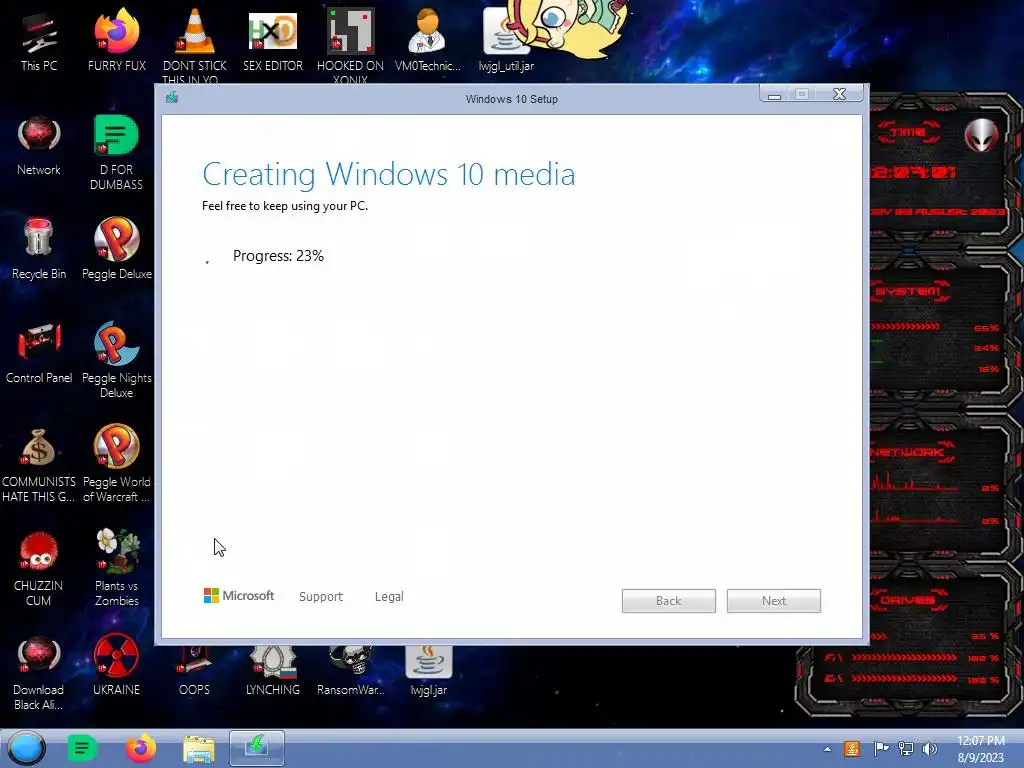Image resolution: width=1024 pixels, height=768 pixels.
Task: Launch the FURRY FUX Firefox shortcut
Action: [116, 40]
